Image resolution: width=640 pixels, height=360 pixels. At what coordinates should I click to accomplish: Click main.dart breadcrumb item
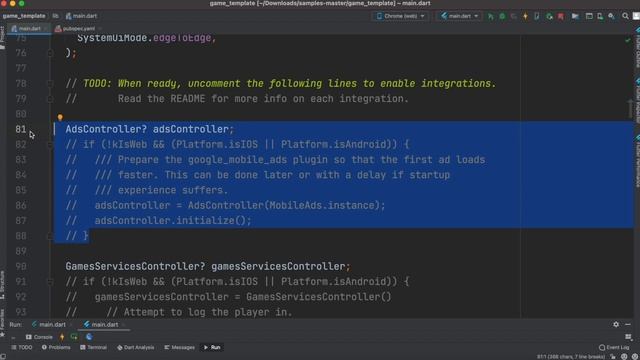81,16
